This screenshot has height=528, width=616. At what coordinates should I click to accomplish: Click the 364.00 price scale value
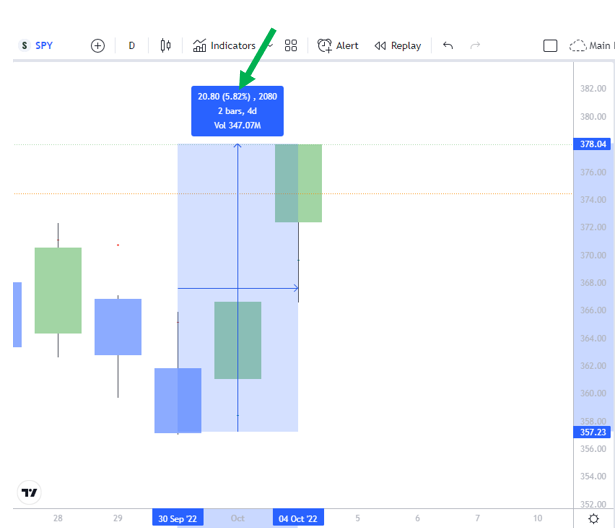coord(593,338)
